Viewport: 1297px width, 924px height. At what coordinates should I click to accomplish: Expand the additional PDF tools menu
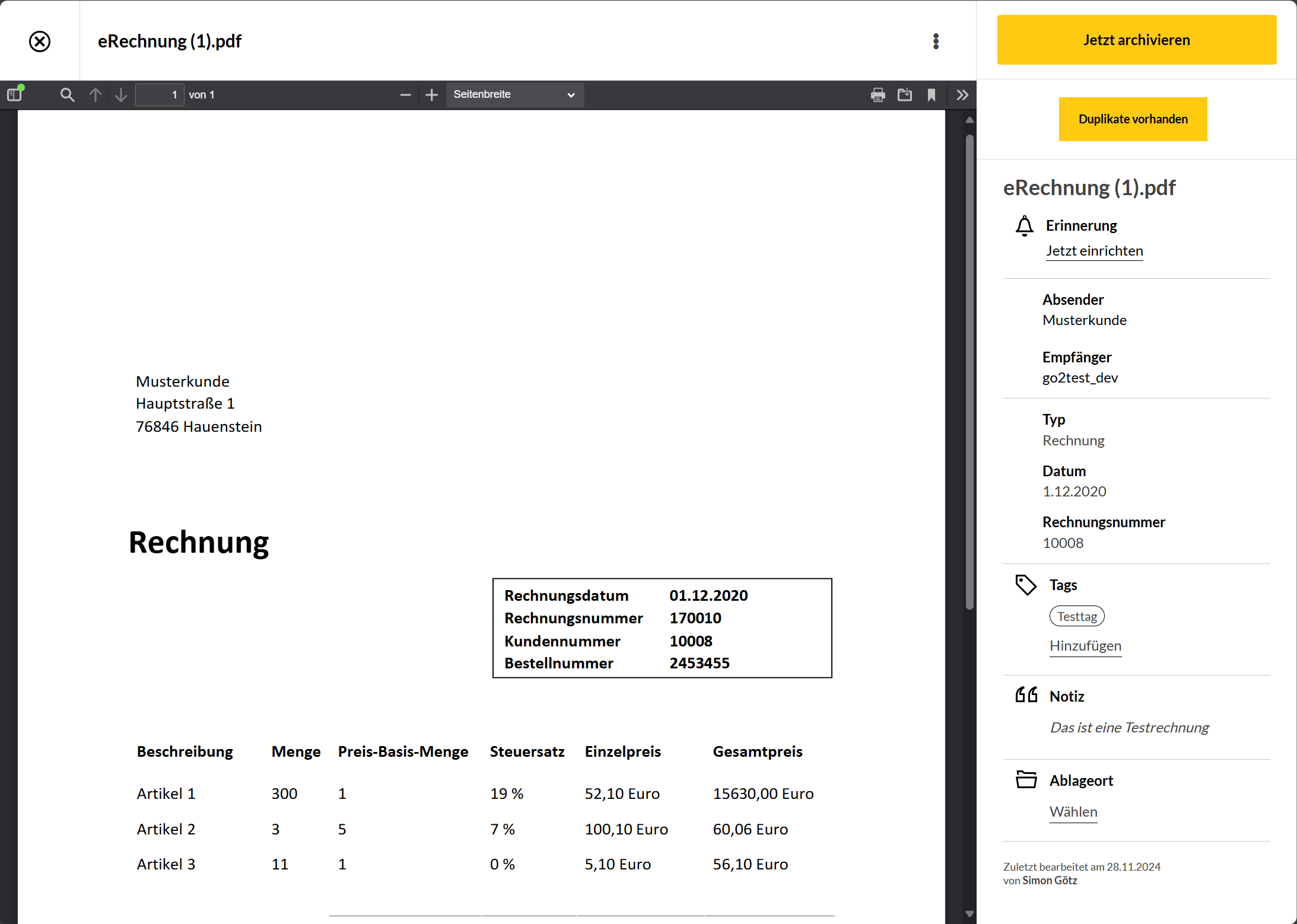pyautogui.click(x=962, y=95)
